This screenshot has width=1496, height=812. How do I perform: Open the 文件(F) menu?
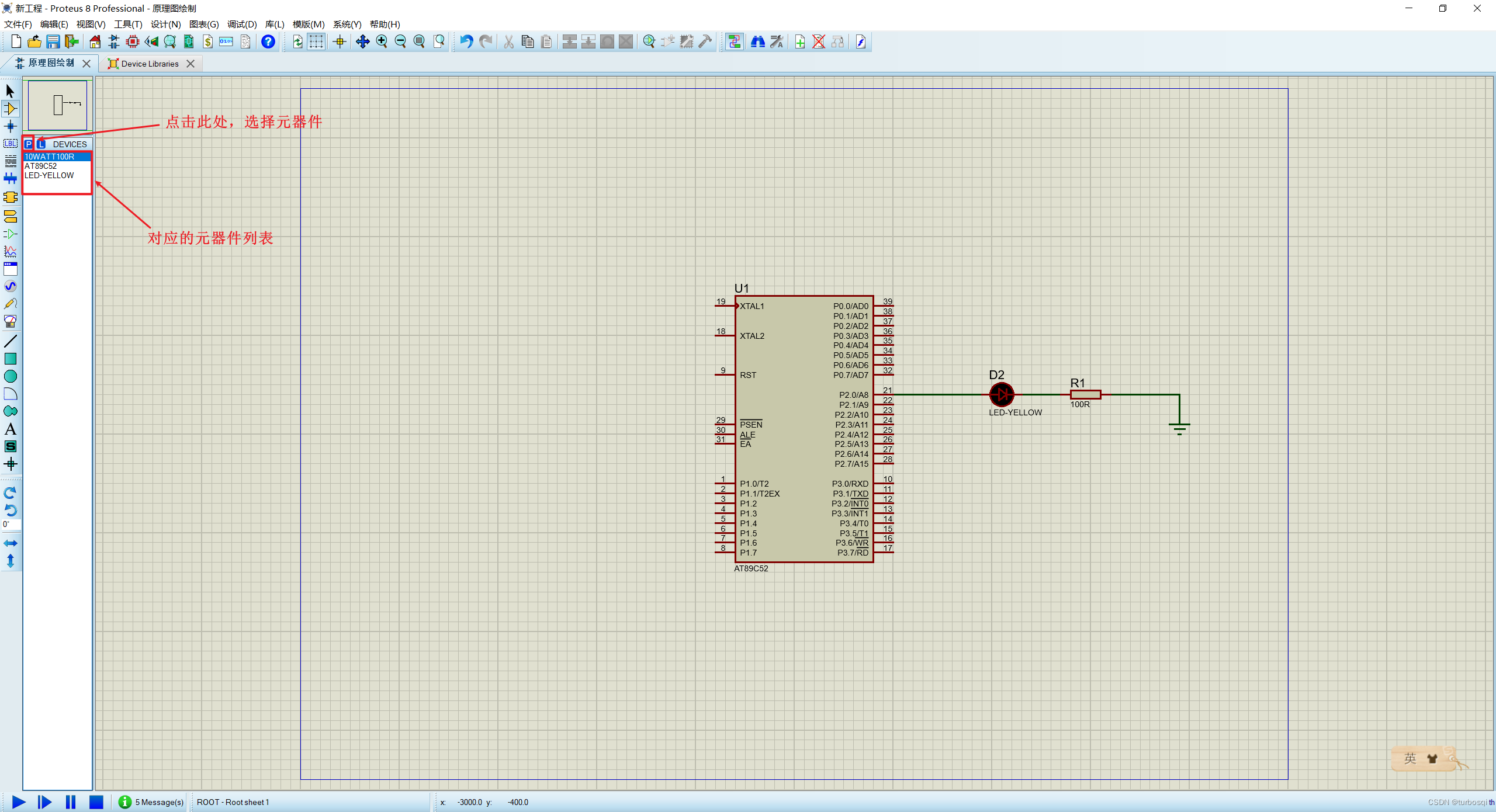(x=18, y=24)
